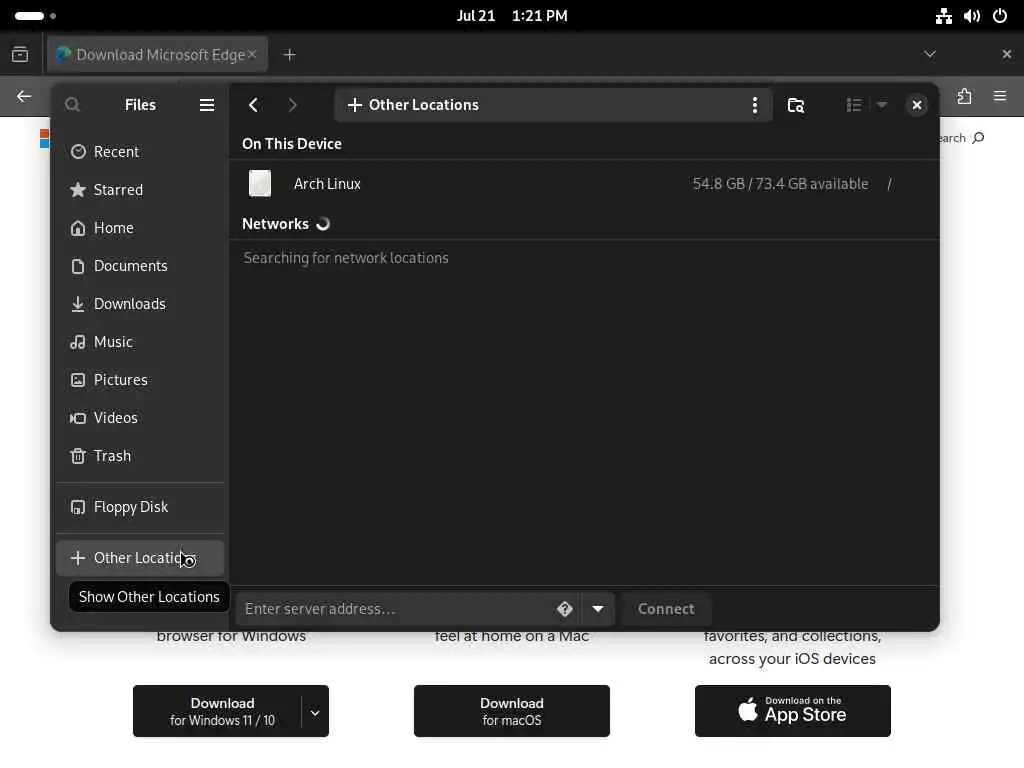Expand the recent servers dropdown

point(598,609)
